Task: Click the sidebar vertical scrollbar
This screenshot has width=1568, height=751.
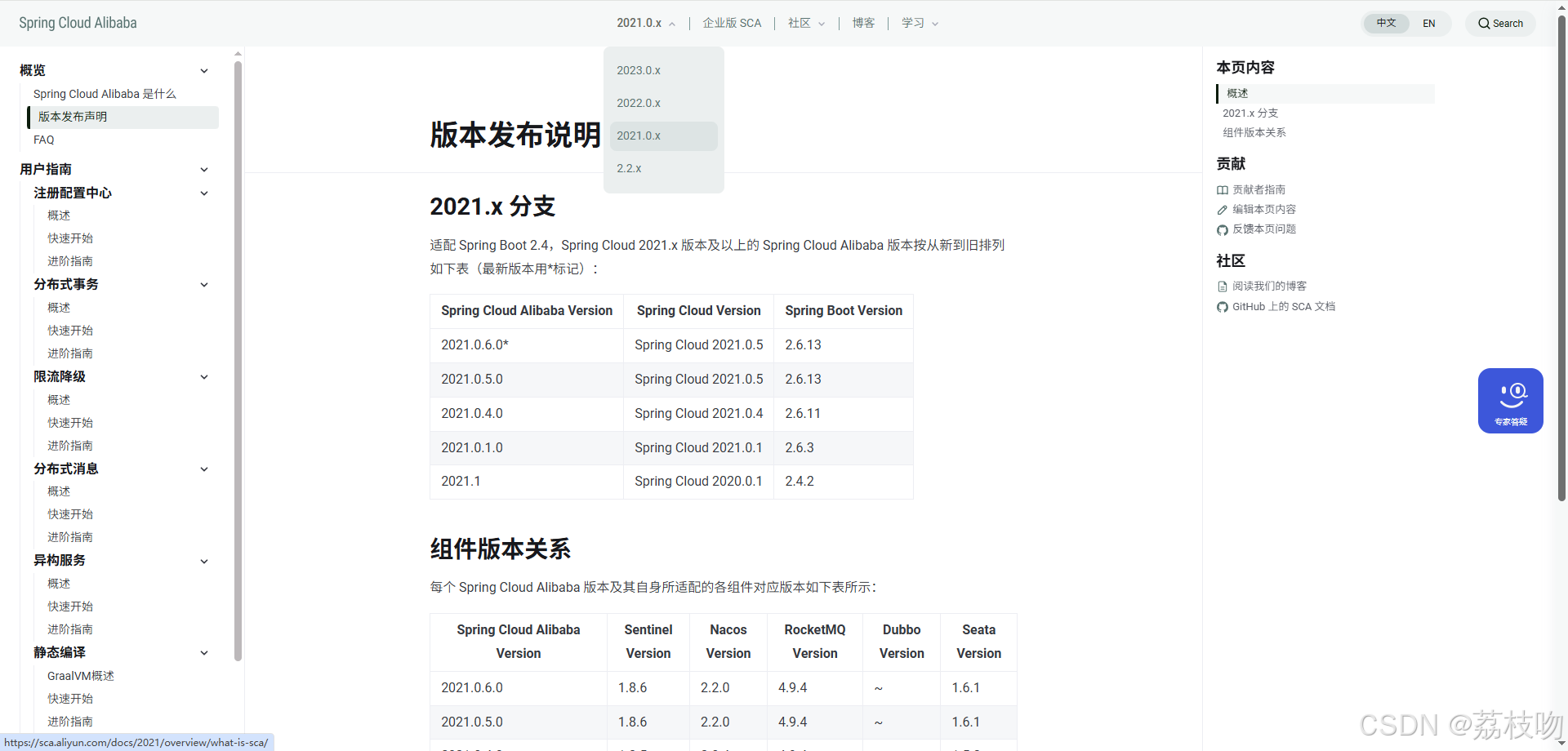Action: (x=238, y=359)
